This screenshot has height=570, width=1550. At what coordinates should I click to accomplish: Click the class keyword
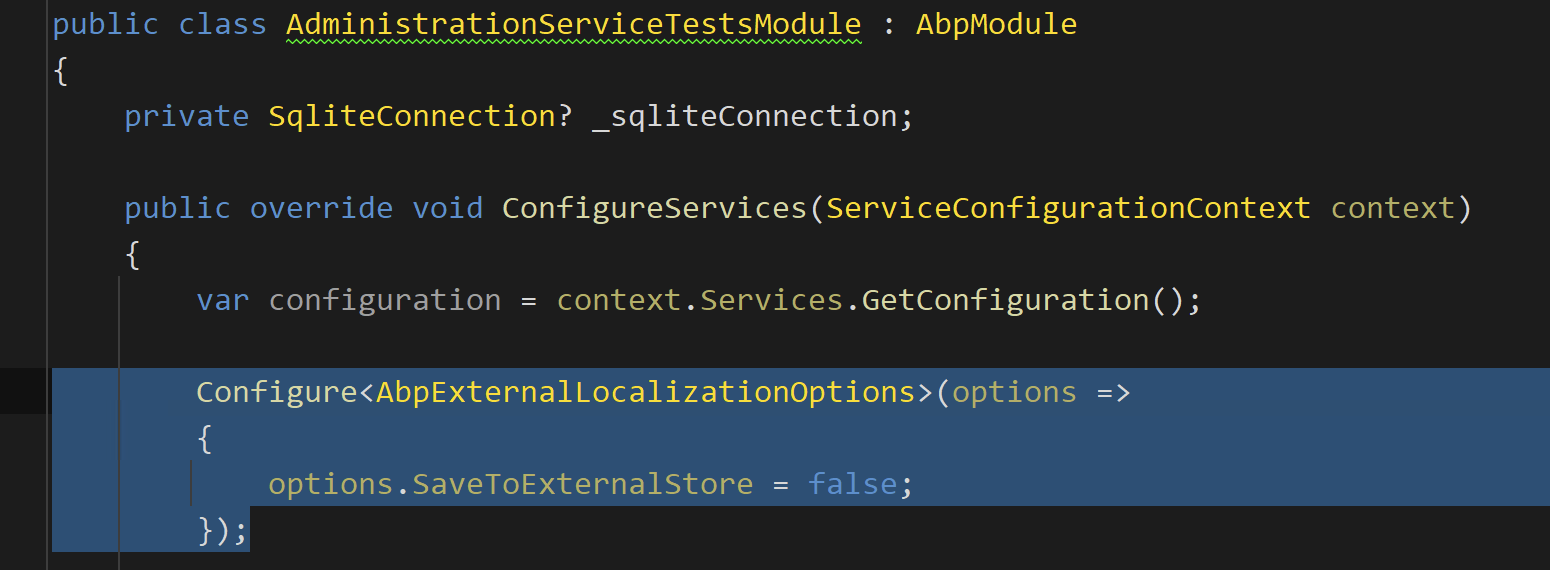point(222,24)
